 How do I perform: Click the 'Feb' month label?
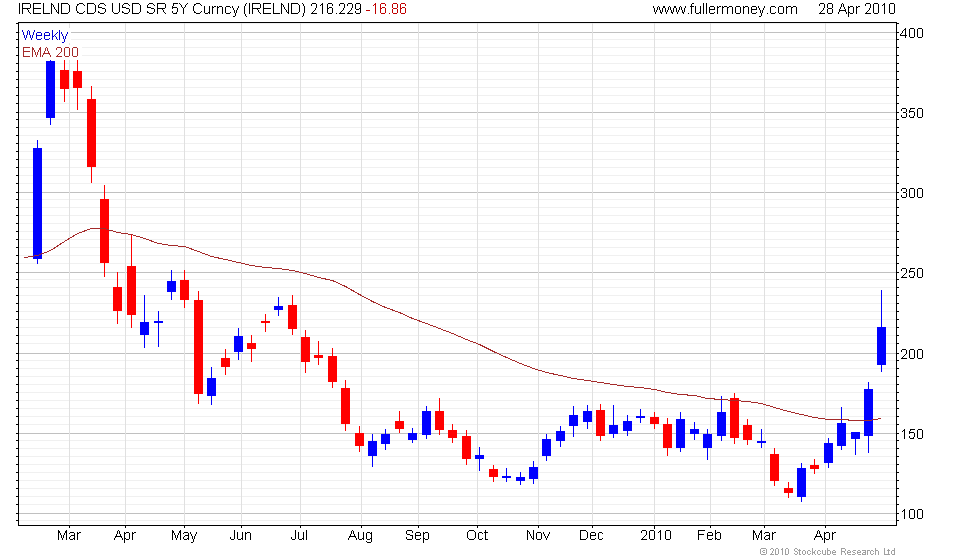point(709,536)
